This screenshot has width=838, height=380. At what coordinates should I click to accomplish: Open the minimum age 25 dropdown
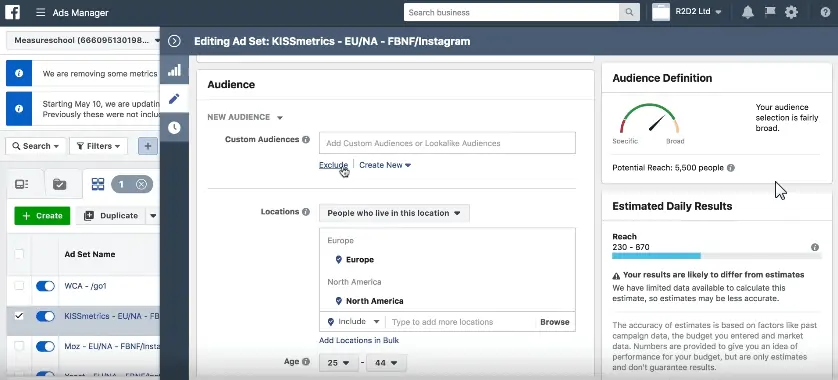click(x=339, y=363)
